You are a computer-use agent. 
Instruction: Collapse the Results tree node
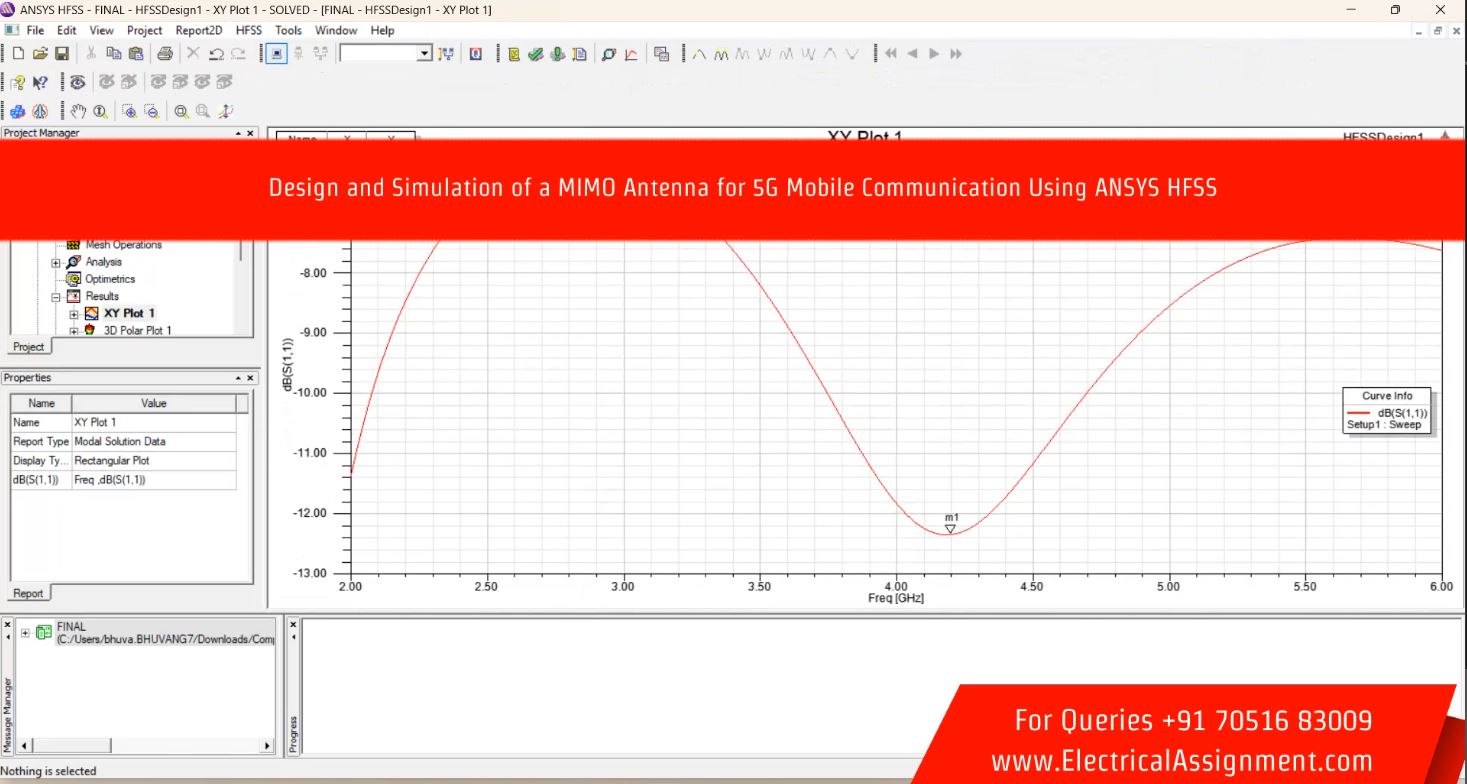click(x=57, y=297)
